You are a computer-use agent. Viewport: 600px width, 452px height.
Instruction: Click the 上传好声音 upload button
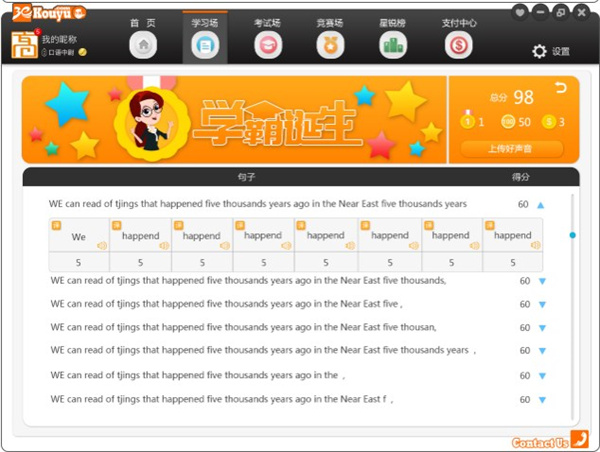[512, 148]
